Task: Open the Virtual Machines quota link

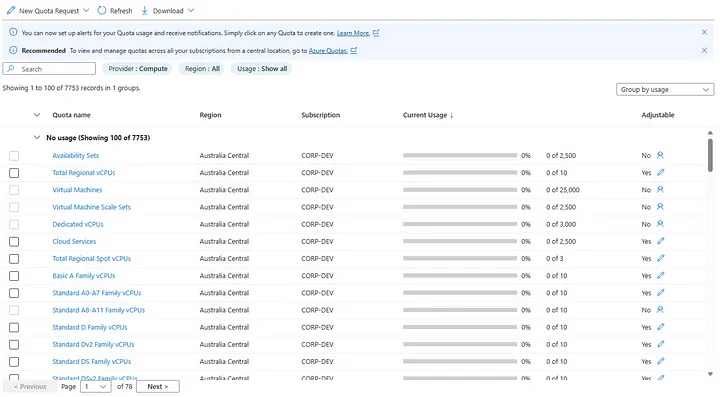Action: [x=77, y=190]
